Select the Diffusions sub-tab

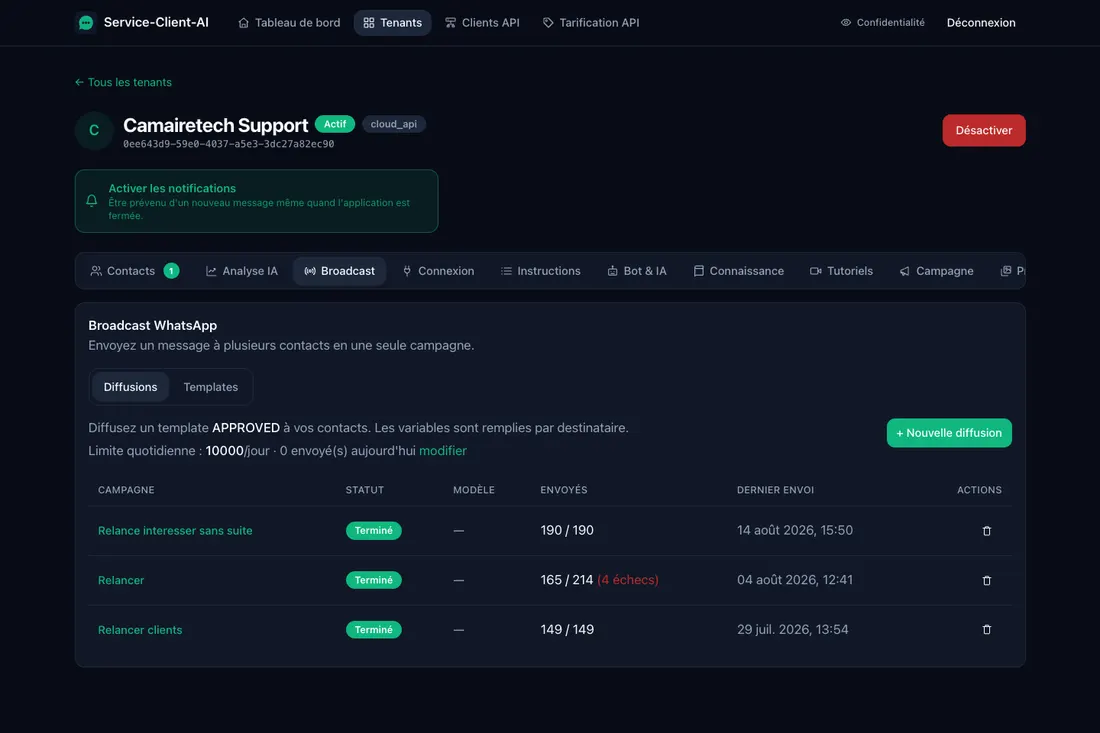pos(130,387)
